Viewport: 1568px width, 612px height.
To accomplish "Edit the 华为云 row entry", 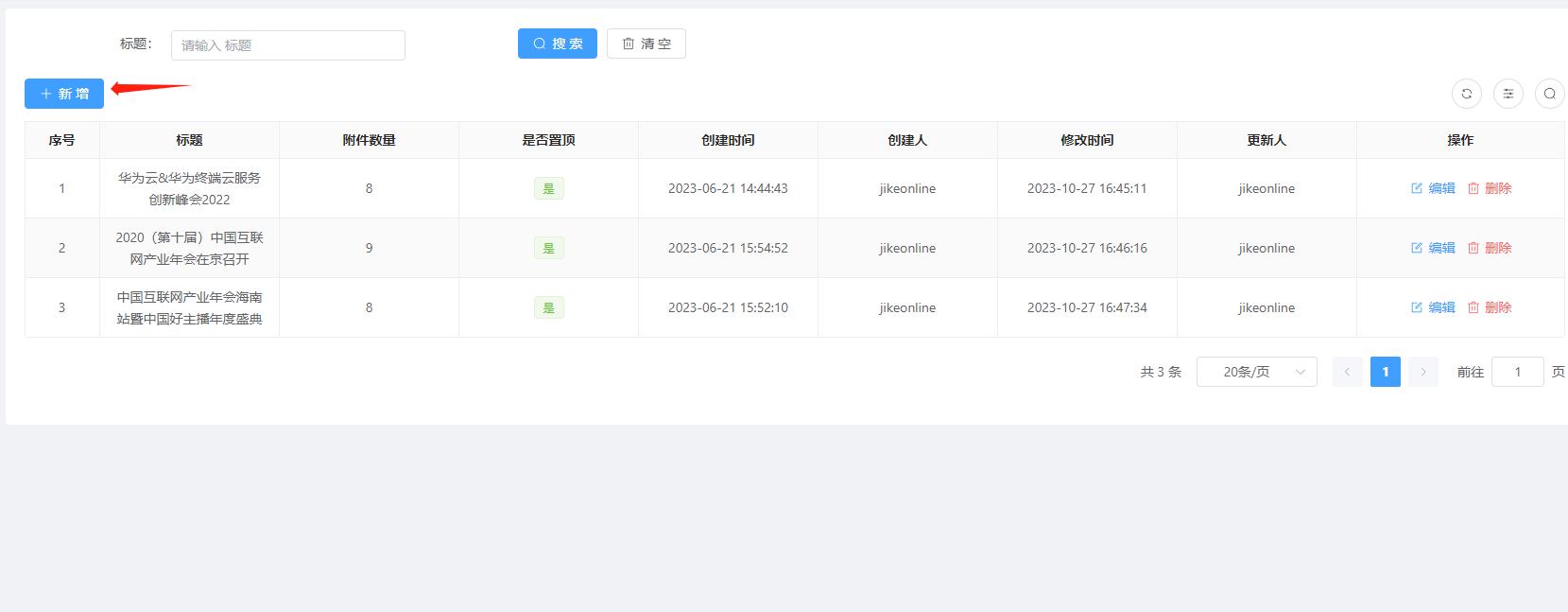I will pos(1433,188).
